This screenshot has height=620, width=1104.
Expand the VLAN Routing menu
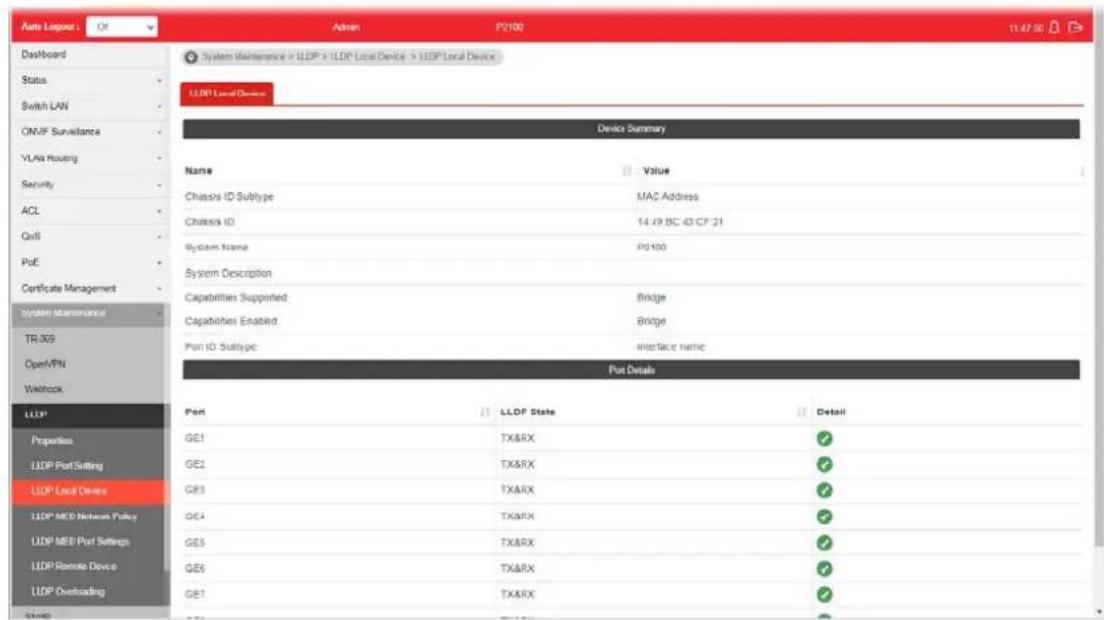coord(90,158)
